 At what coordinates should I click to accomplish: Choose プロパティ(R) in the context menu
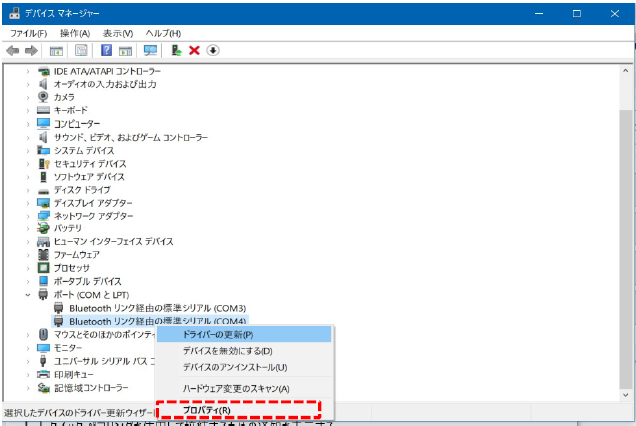[244, 410]
